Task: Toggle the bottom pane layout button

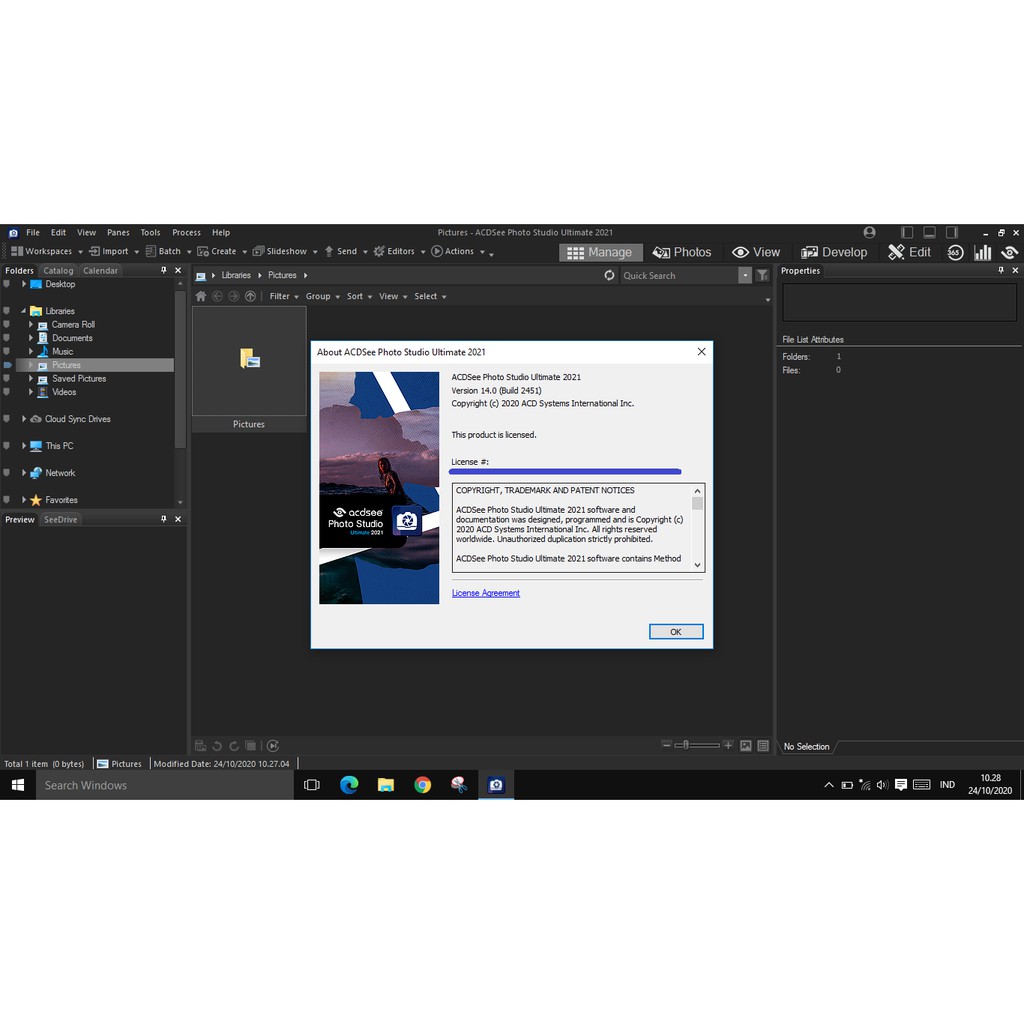Action: 929,232
